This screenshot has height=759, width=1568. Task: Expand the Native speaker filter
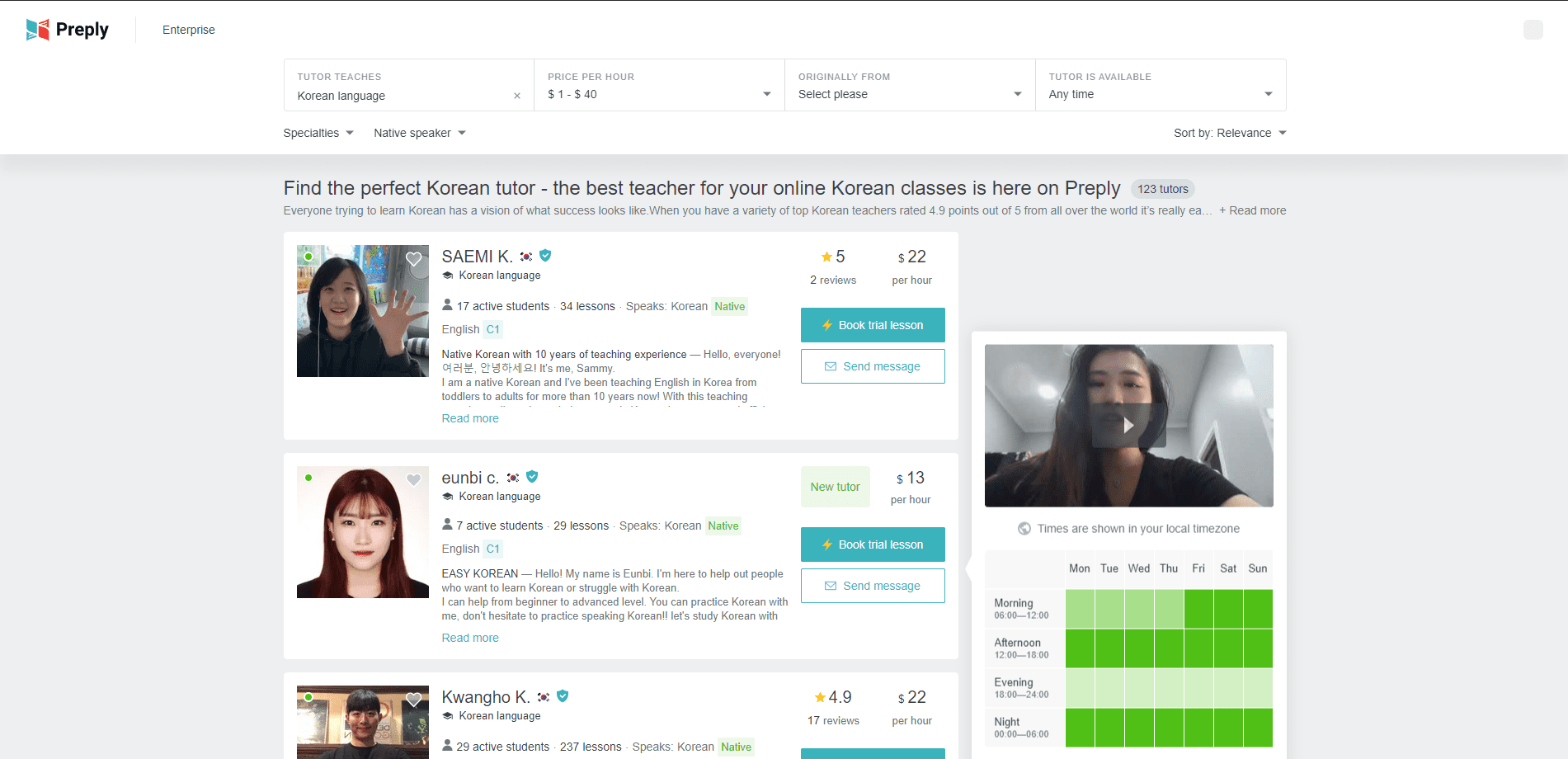pos(420,133)
